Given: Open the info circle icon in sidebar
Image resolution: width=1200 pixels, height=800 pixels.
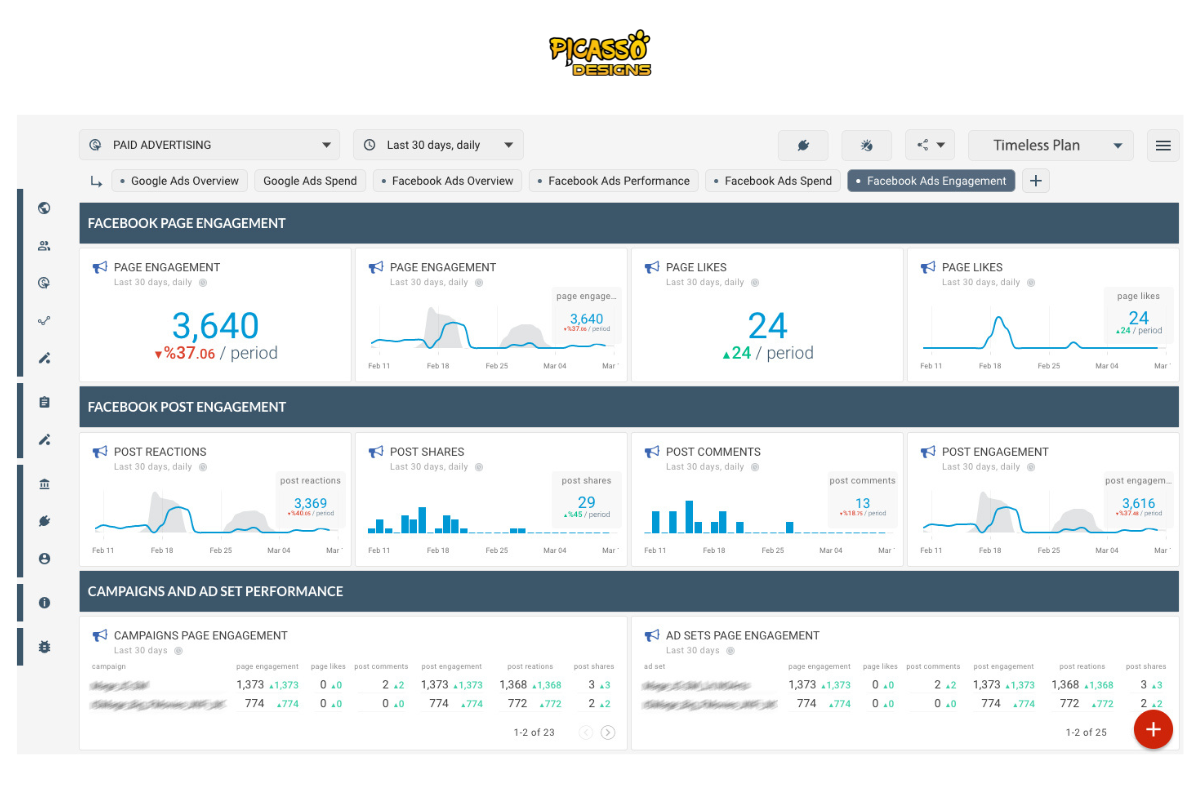Looking at the screenshot, I should pyautogui.click(x=44, y=603).
